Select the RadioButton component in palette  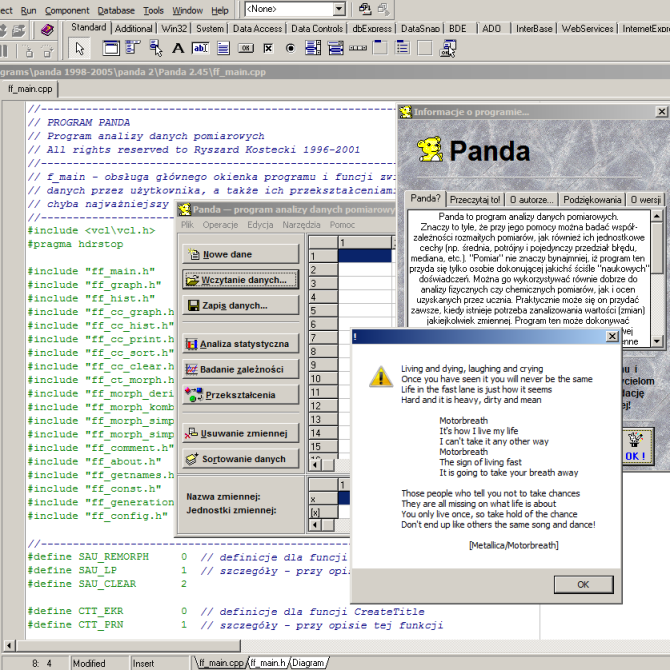(x=289, y=47)
